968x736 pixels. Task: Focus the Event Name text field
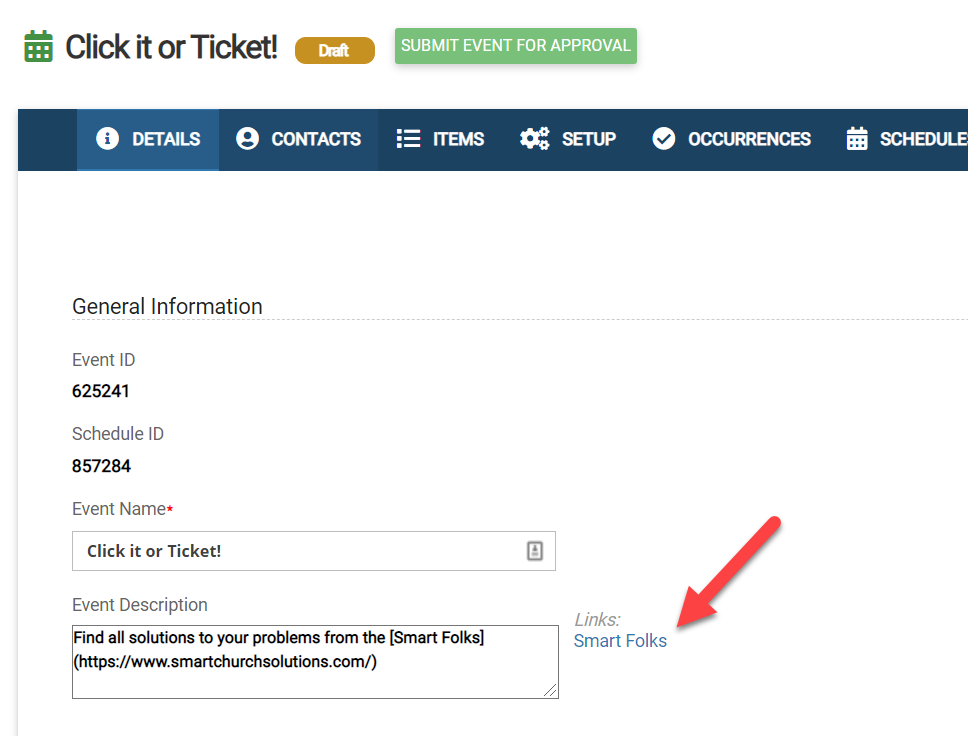pos(300,551)
